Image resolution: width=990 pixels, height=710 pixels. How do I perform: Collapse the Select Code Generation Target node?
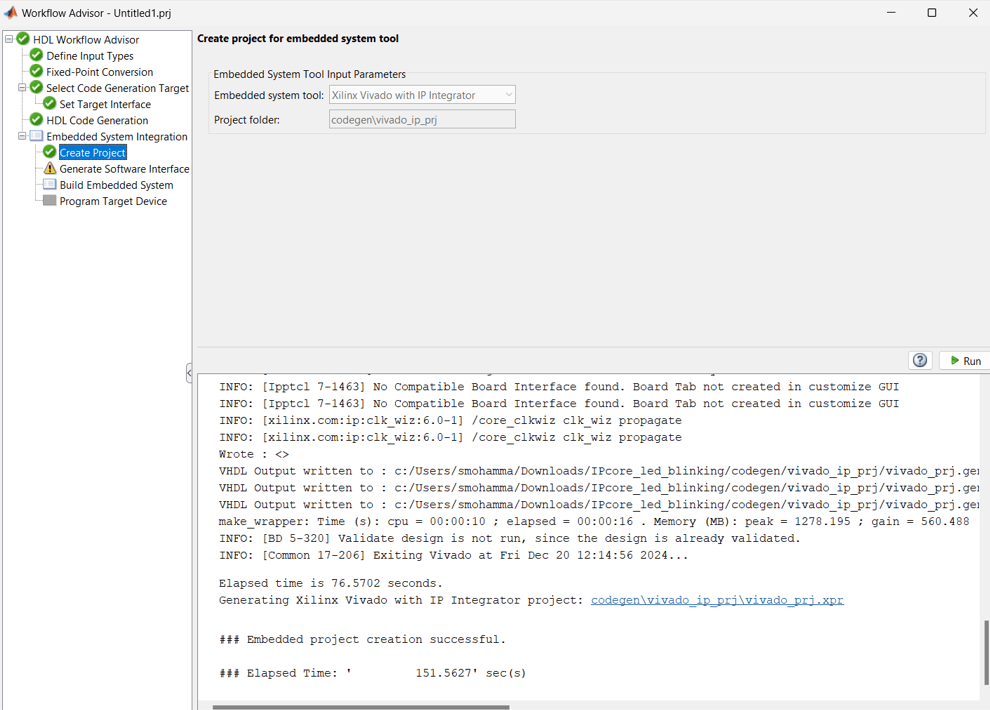click(22, 88)
